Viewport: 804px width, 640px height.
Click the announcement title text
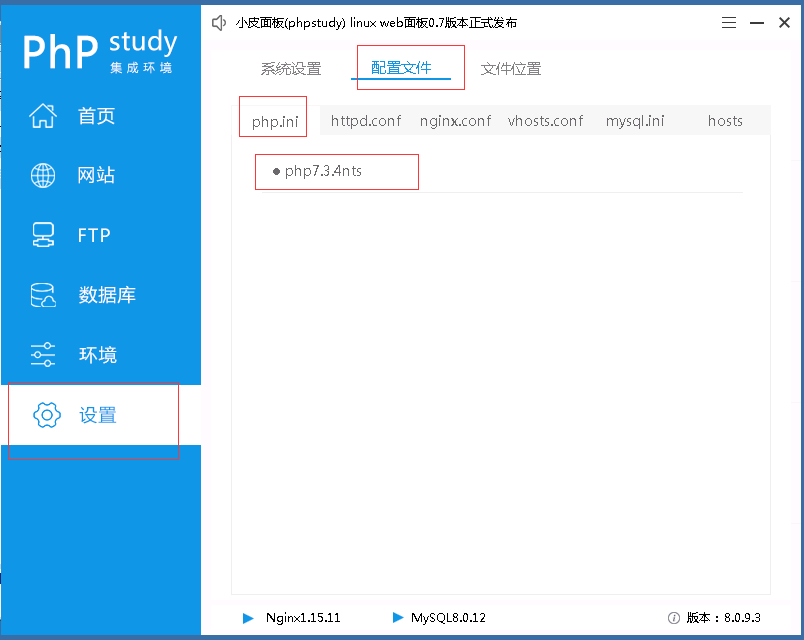coord(376,23)
